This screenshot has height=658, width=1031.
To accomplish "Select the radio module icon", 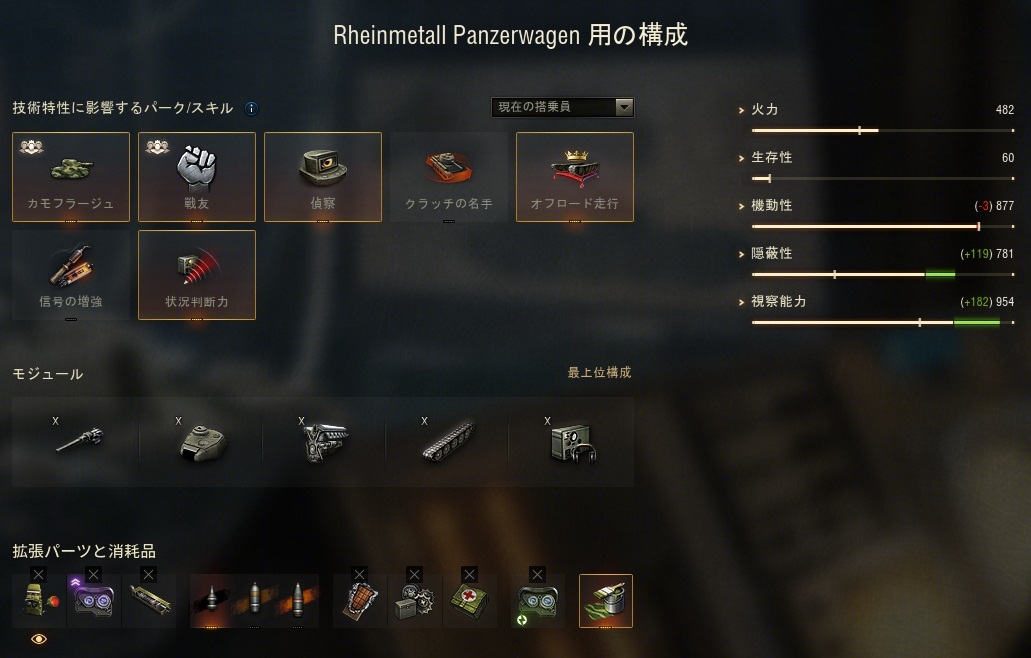I will (571, 441).
